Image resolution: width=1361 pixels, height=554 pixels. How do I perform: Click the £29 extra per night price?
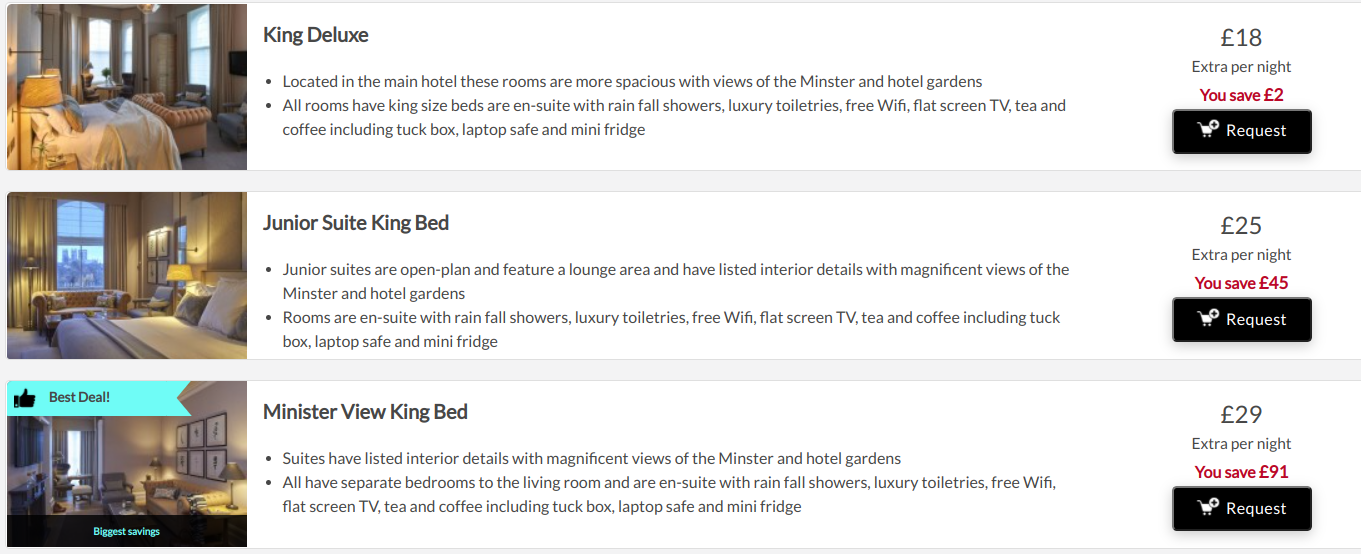(x=1241, y=415)
